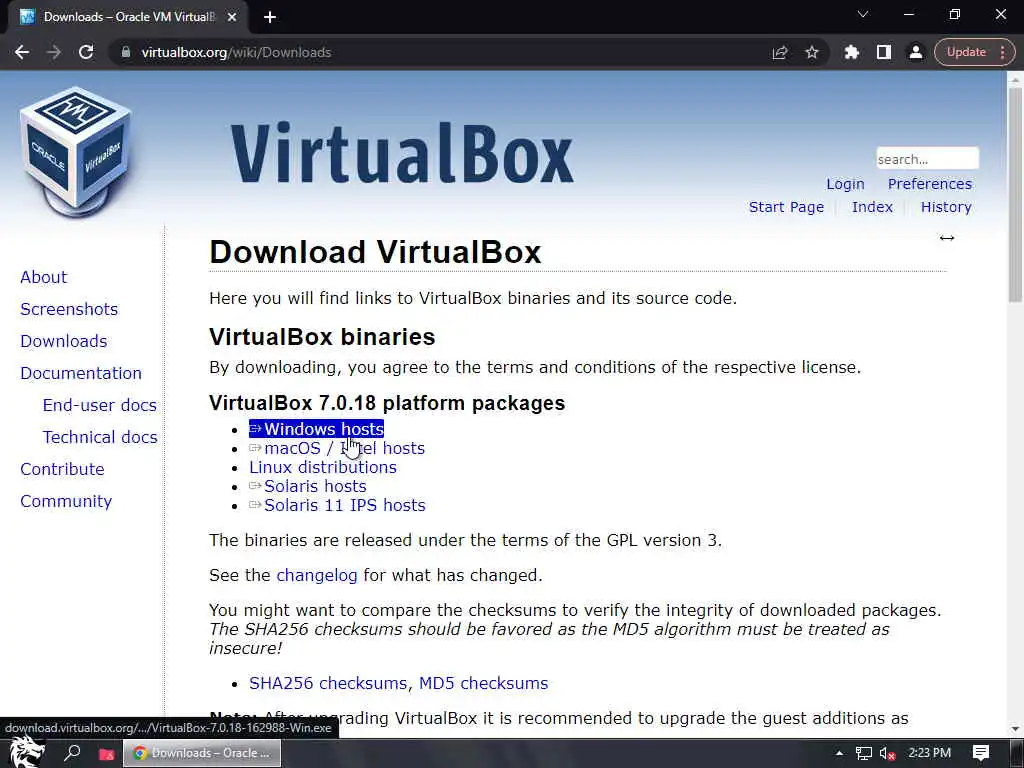View site security lock info
Image resolution: width=1024 pixels, height=768 pixels.
pos(126,52)
